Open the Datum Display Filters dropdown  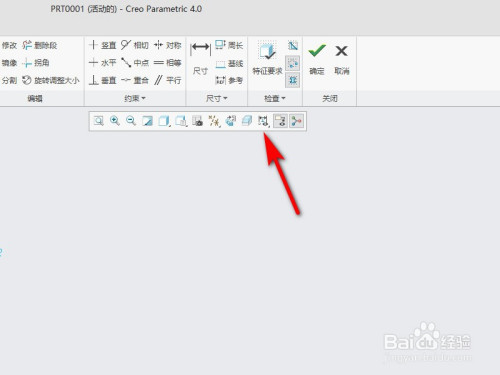click(214, 121)
